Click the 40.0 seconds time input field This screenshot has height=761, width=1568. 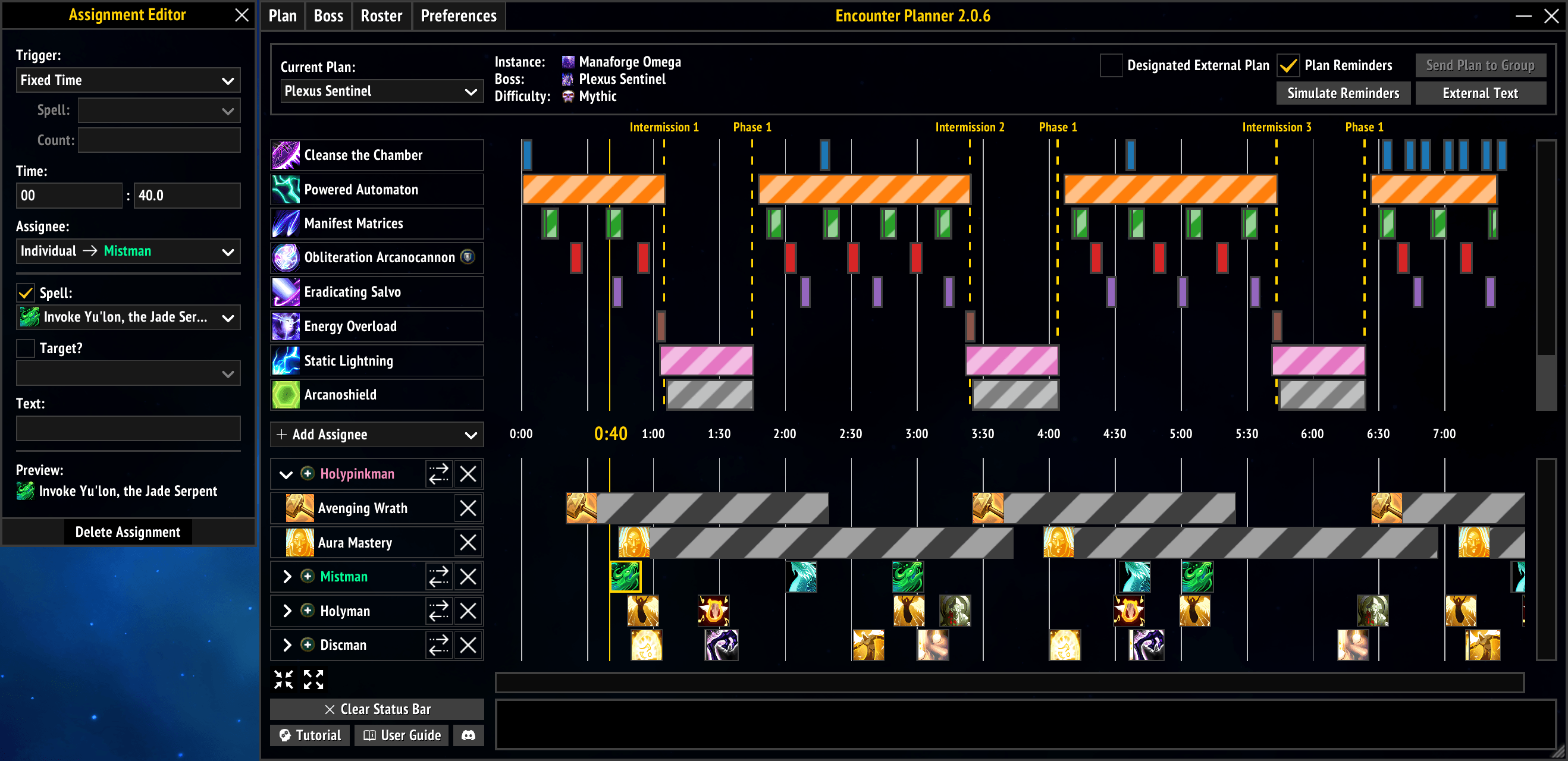click(187, 195)
